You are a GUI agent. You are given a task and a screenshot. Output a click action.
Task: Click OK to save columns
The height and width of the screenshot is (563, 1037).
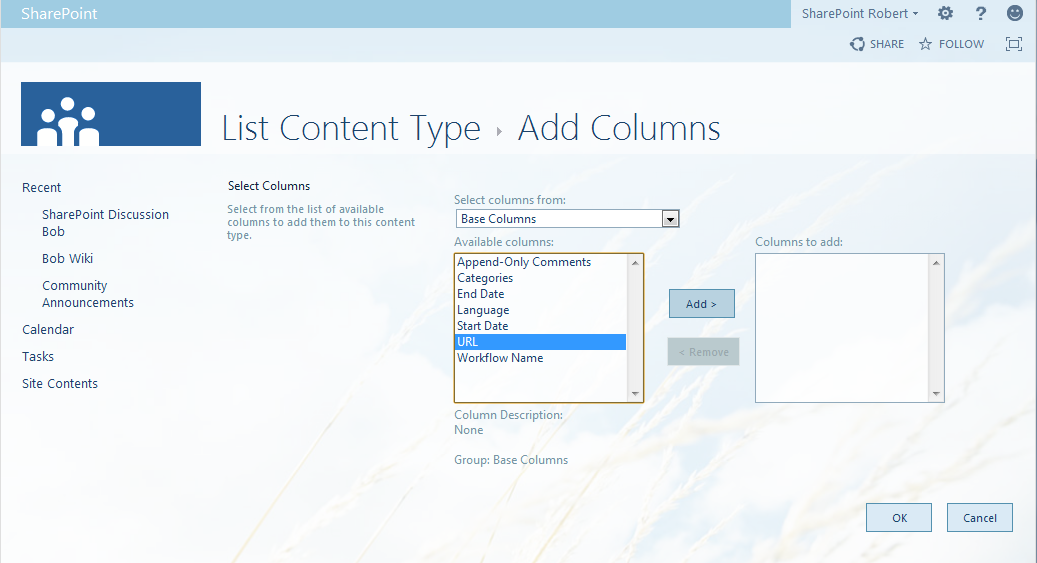pyautogui.click(x=899, y=517)
